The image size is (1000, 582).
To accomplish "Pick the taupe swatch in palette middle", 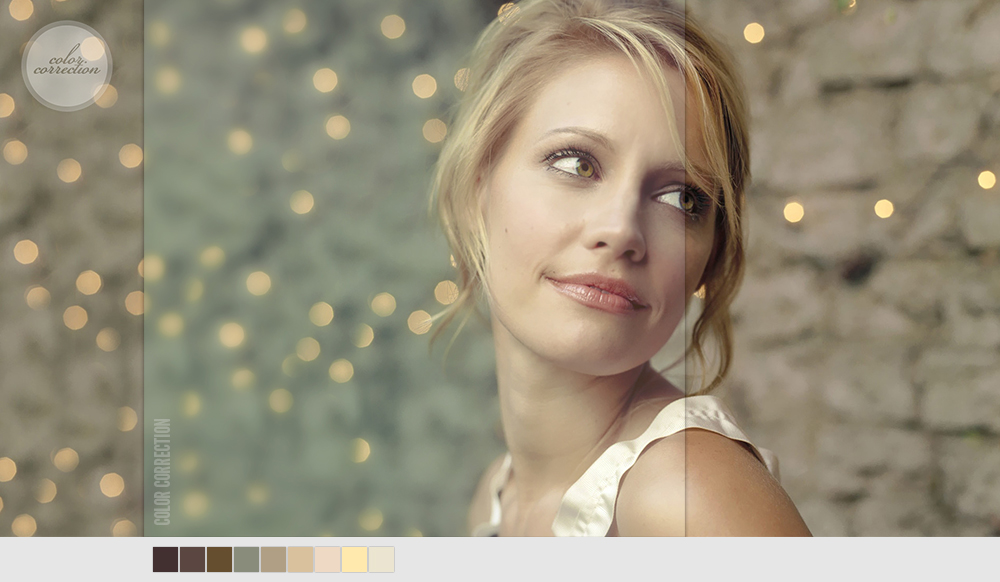I will coord(273,560).
